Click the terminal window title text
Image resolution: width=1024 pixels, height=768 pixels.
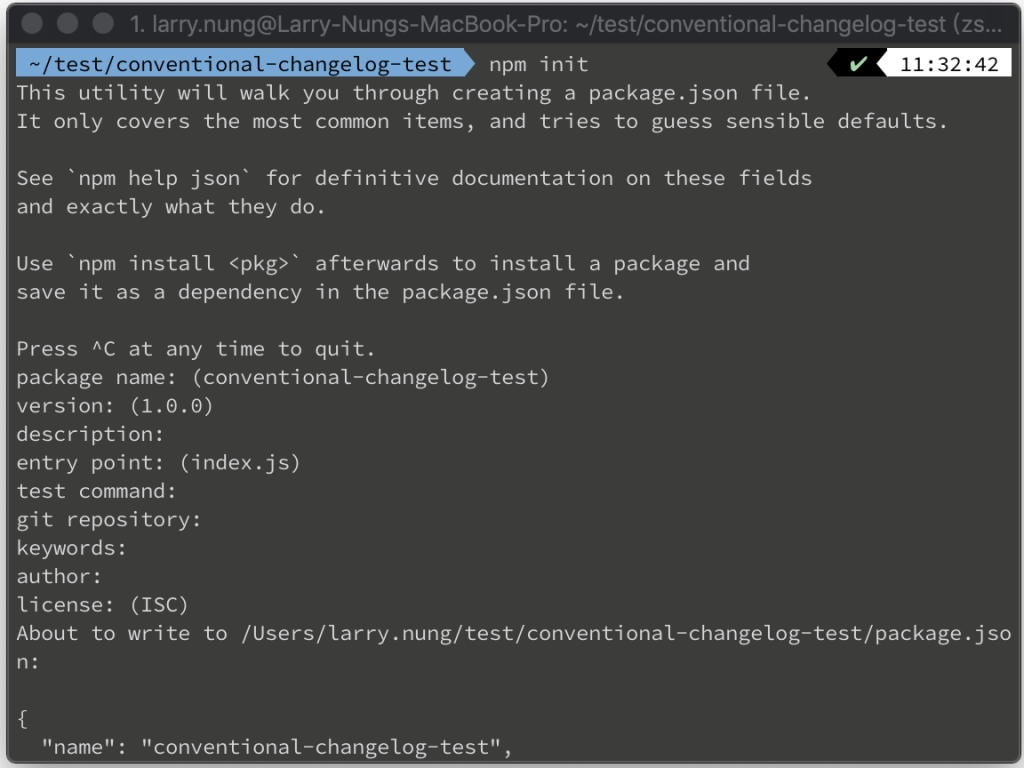[566, 24]
